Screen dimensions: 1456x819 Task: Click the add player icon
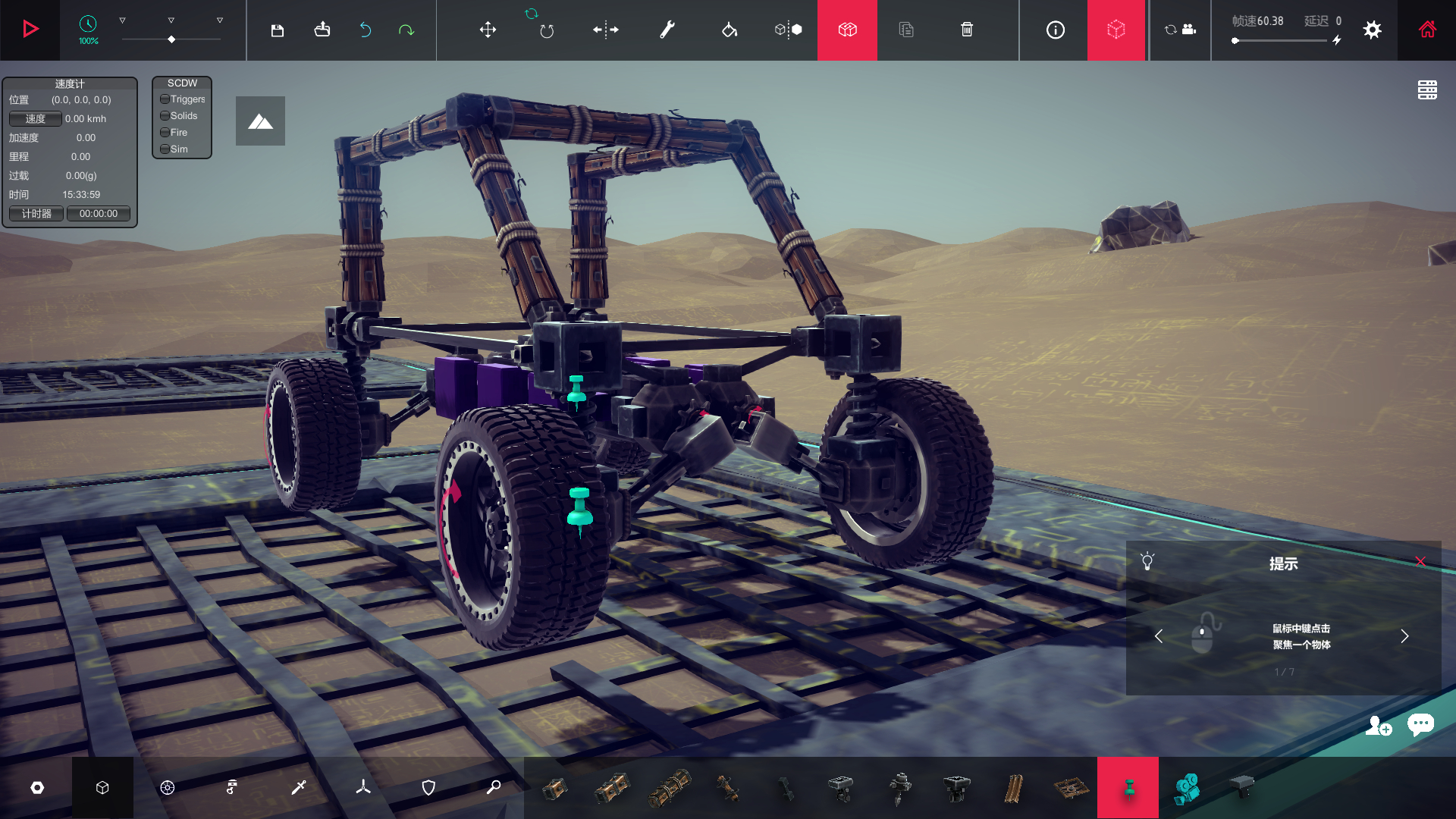[x=1378, y=726]
